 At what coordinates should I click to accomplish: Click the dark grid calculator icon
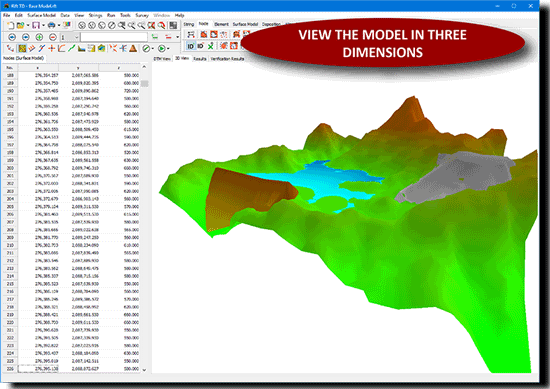(x=173, y=25)
